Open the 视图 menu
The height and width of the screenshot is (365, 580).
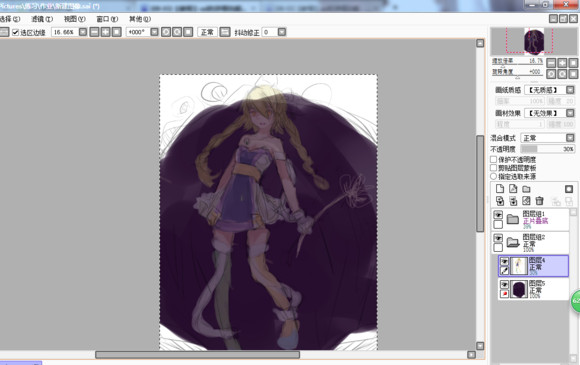pos(74,19)
